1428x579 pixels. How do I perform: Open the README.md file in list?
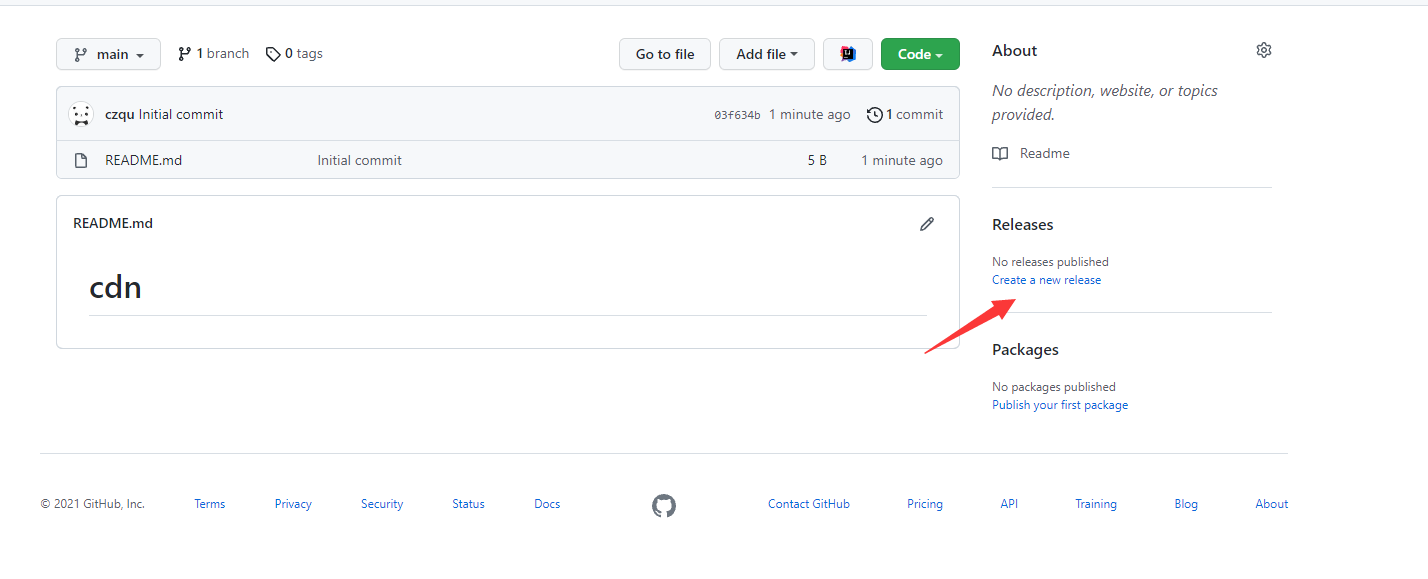[143, 160]
